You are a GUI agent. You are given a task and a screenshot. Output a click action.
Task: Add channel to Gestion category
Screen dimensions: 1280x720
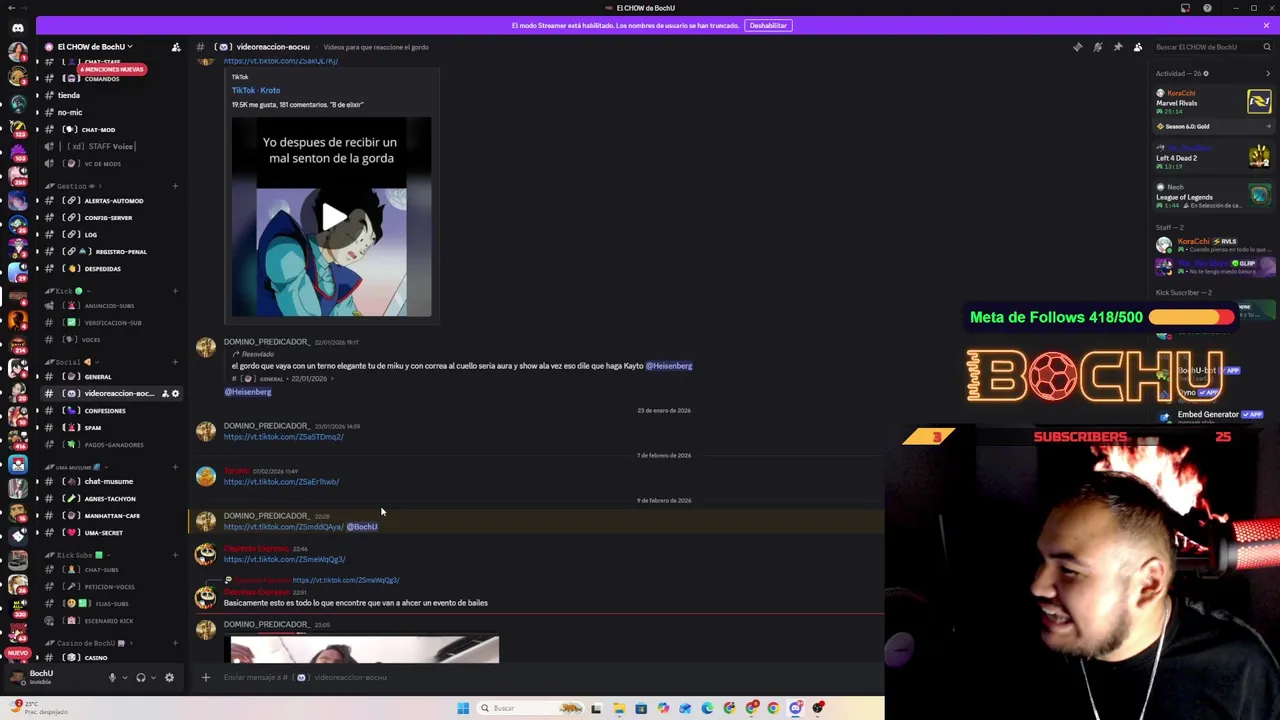click(175, 186)
